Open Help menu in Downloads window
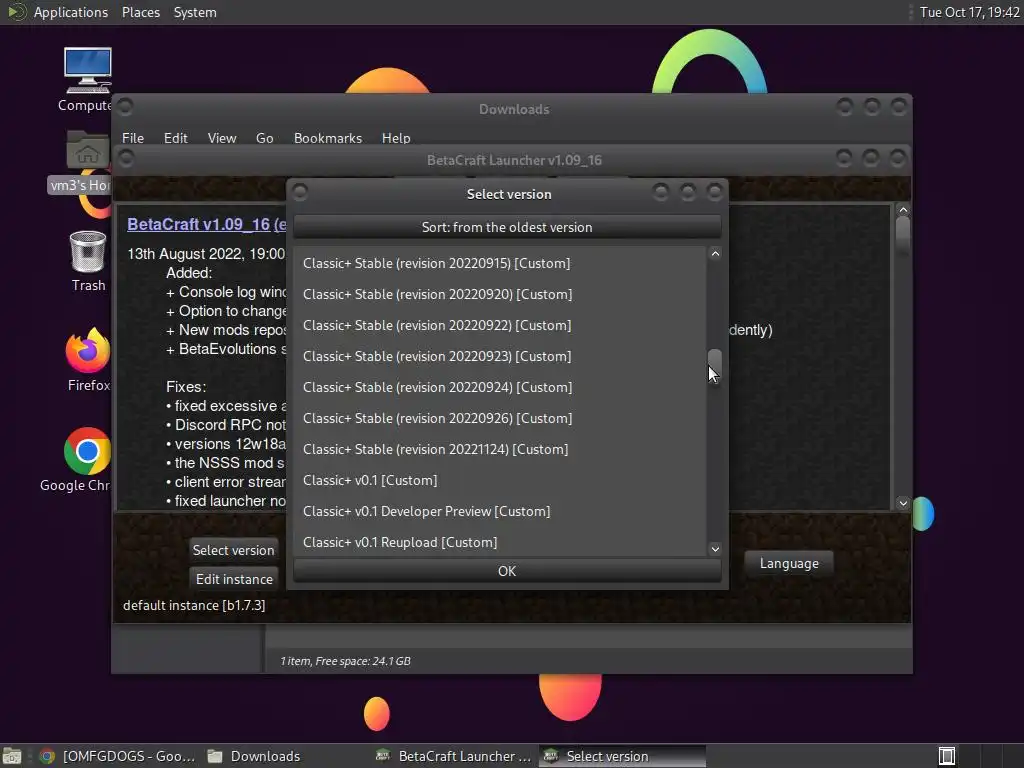Image resolution: width=1024 pixels, height=768 pixels. (x=396, y=138)
